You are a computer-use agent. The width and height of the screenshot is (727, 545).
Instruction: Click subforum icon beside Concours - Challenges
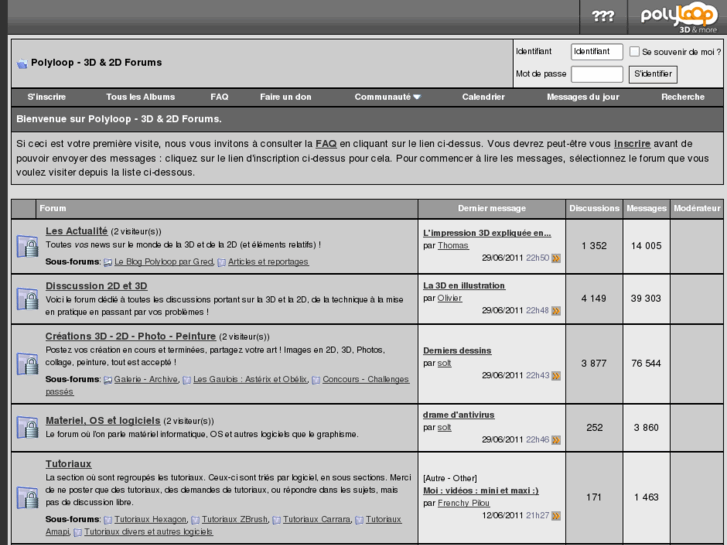point(316,380)
